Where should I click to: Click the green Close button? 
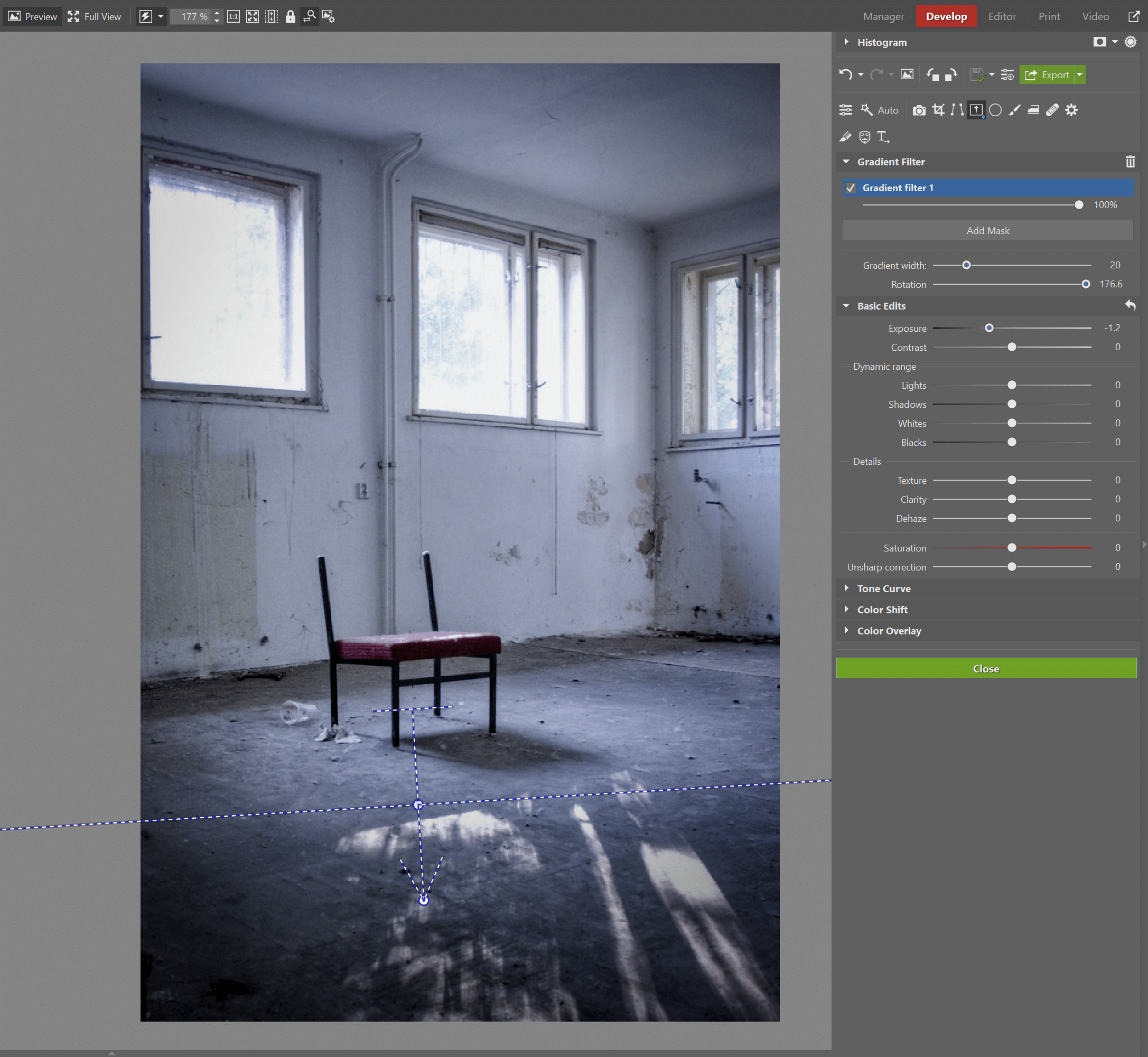[987, 668]
